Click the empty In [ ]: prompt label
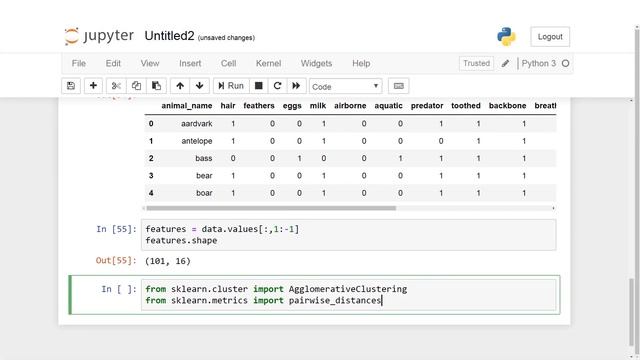The image size is (640, 360). pos(119,289)
